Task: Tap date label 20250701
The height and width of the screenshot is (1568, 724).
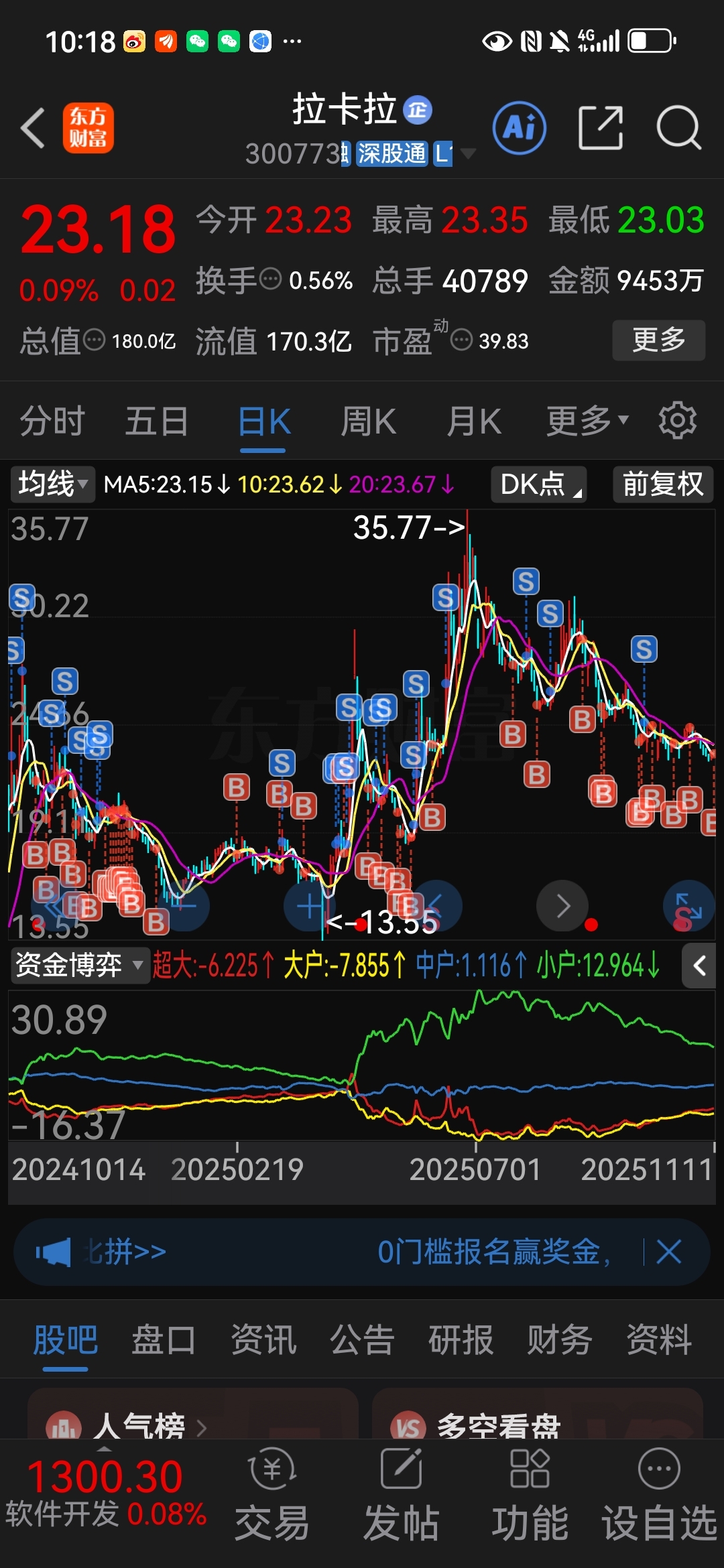Action: [x=475, y=1169]
